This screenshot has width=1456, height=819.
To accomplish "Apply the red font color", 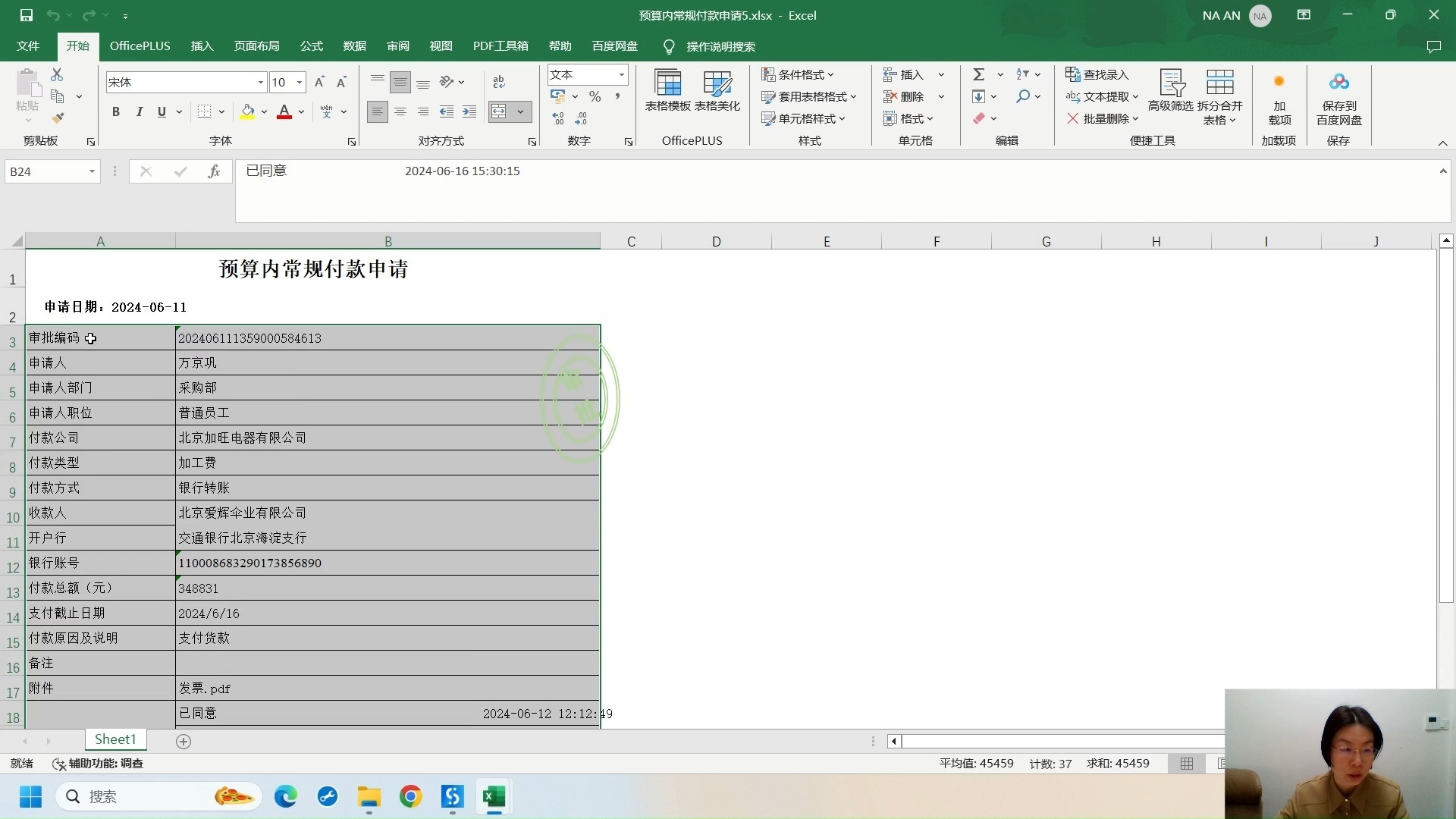I will tap(284, 111).
